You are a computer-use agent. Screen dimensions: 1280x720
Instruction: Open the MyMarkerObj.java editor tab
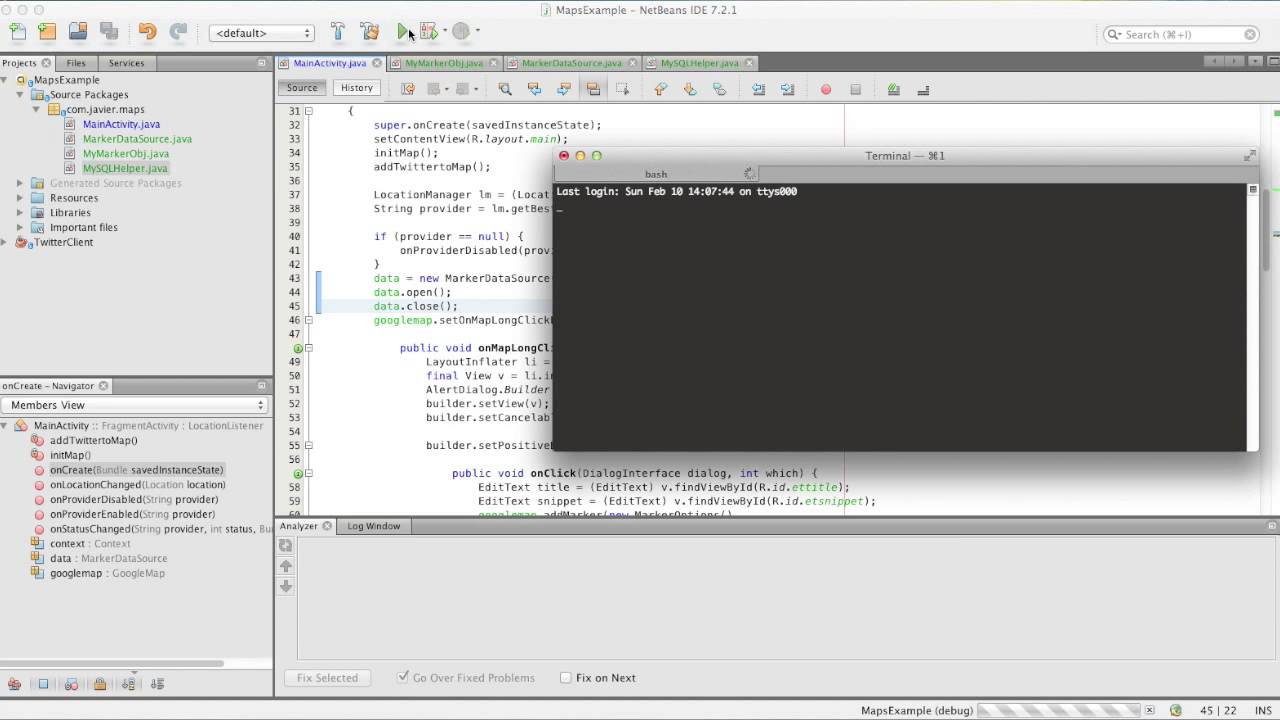[444, 63]
